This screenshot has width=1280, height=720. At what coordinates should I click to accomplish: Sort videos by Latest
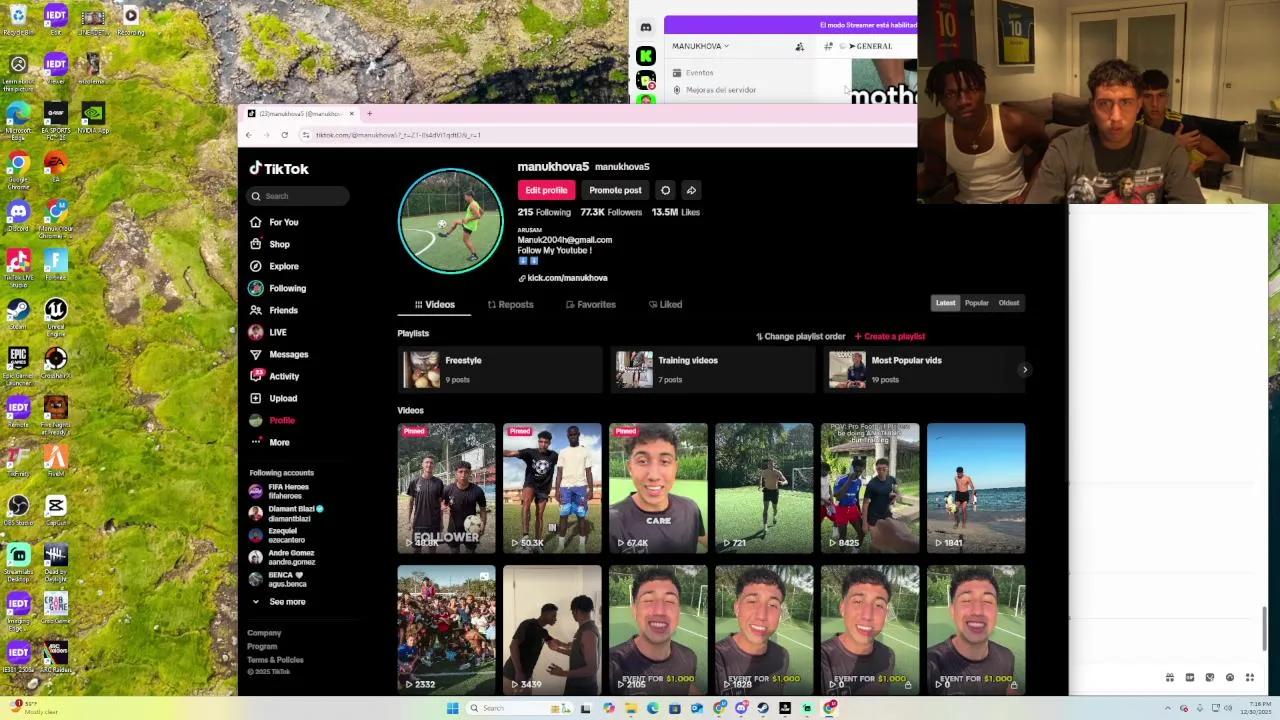pyautogui.click(x=945, y=303)
